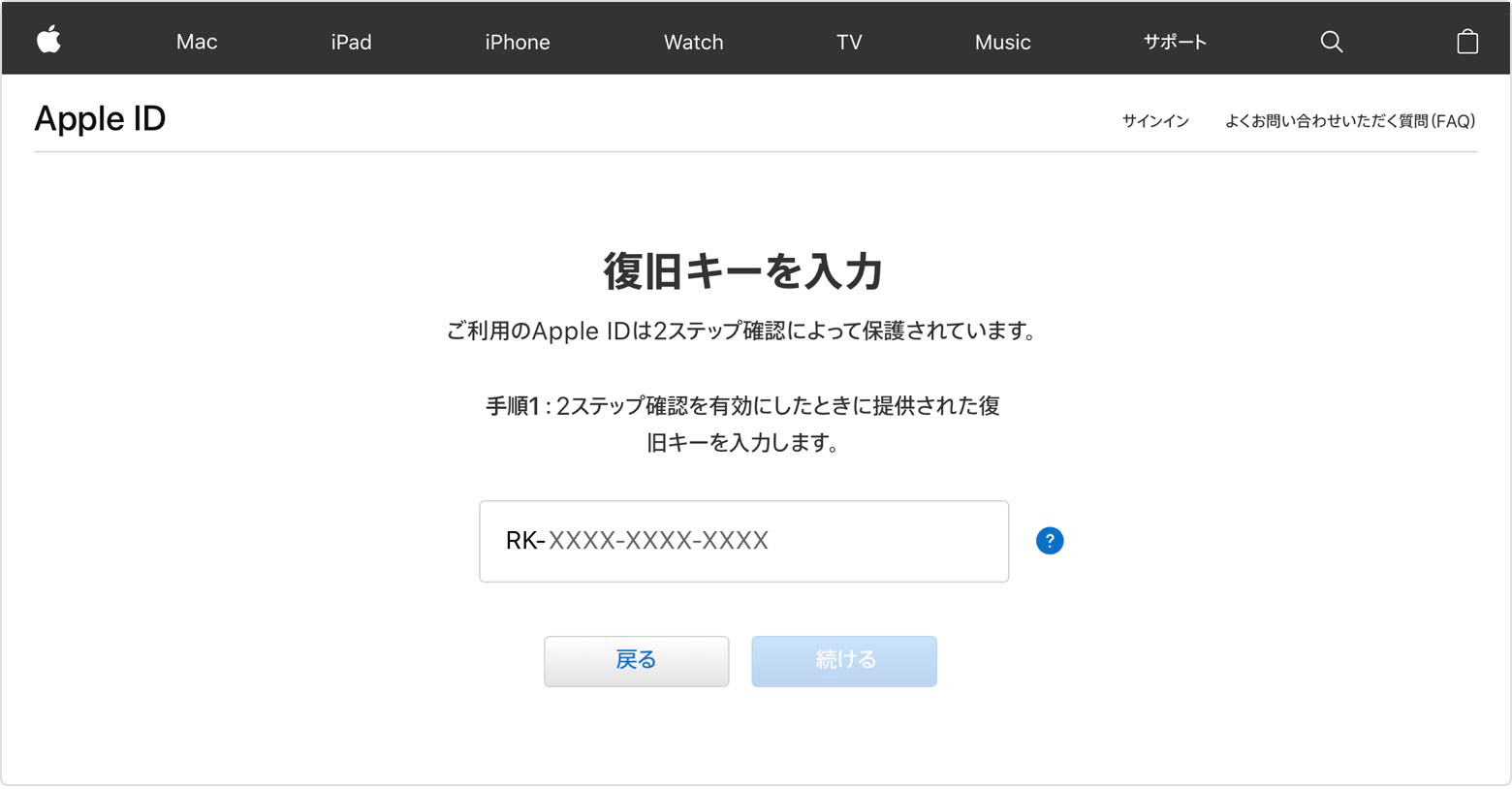This screenshot has width=1512, height=789.
Task: Open the iPhone menu item
Action: coord(518,42)
